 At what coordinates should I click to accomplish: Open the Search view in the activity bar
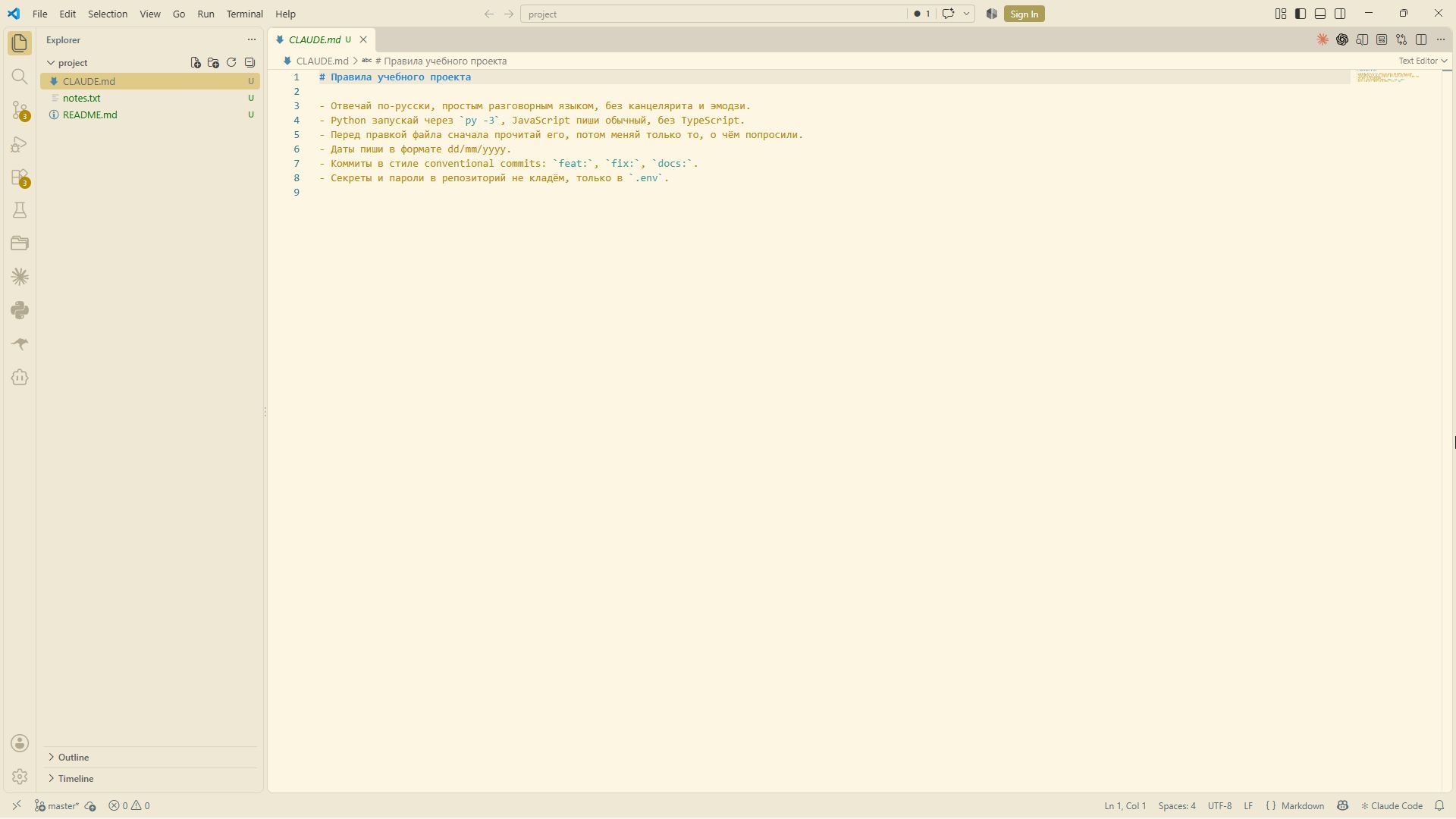tap(20, 77)
